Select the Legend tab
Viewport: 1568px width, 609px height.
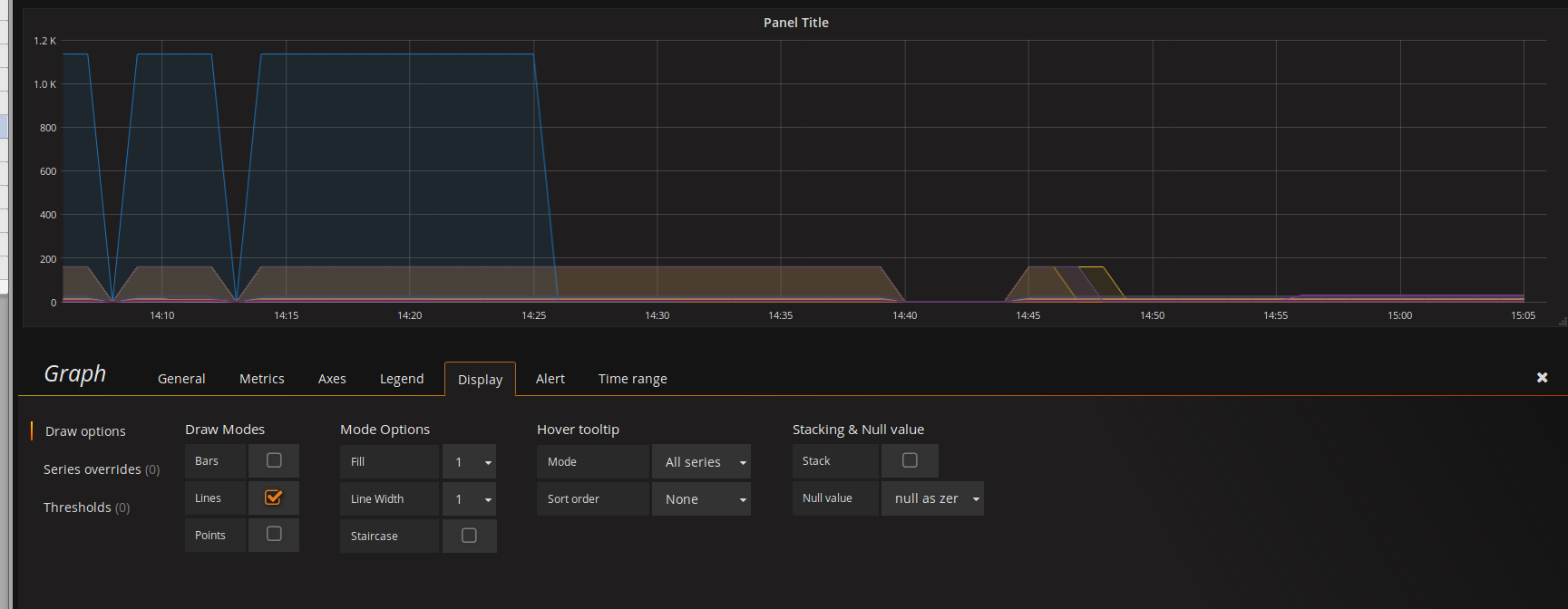point(402,379)
